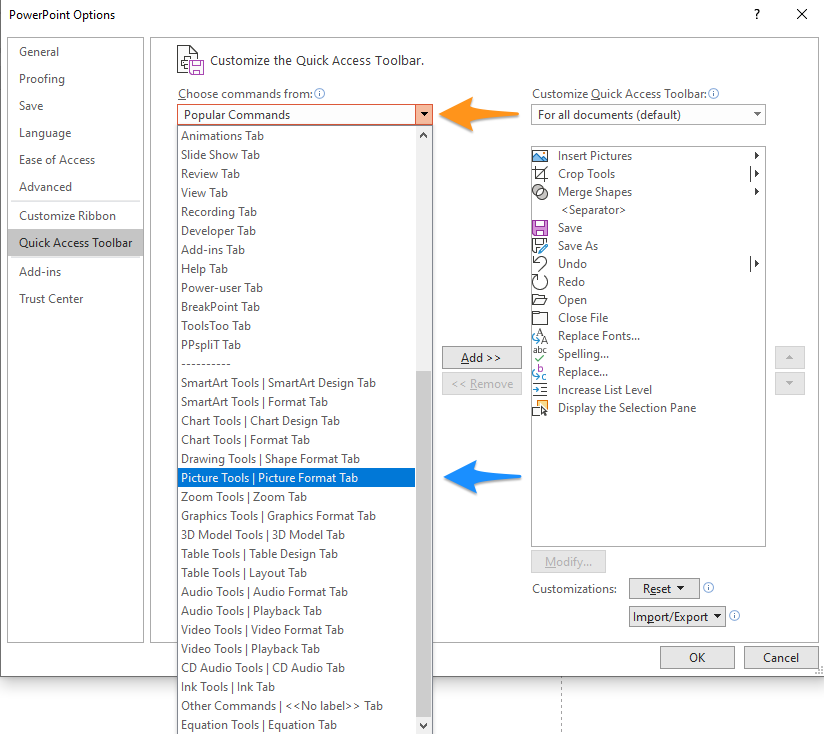Open the Popular Commands dropdown arrow

pyautogui.click(x=424, y=115)
